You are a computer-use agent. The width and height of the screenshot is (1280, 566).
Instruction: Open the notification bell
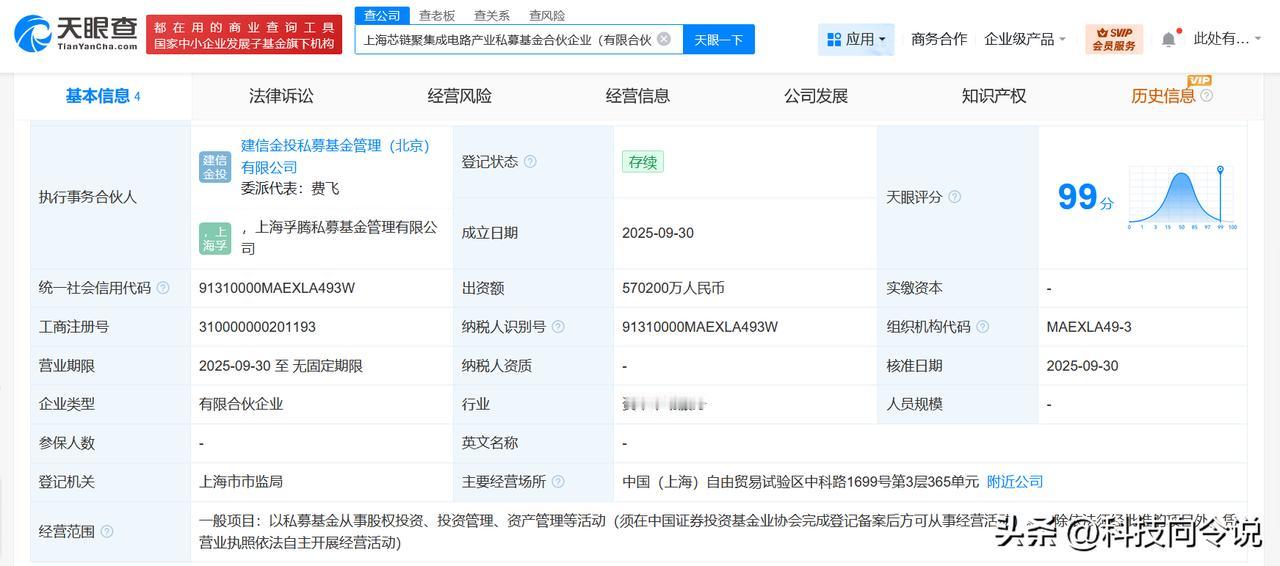[1168, 39]
